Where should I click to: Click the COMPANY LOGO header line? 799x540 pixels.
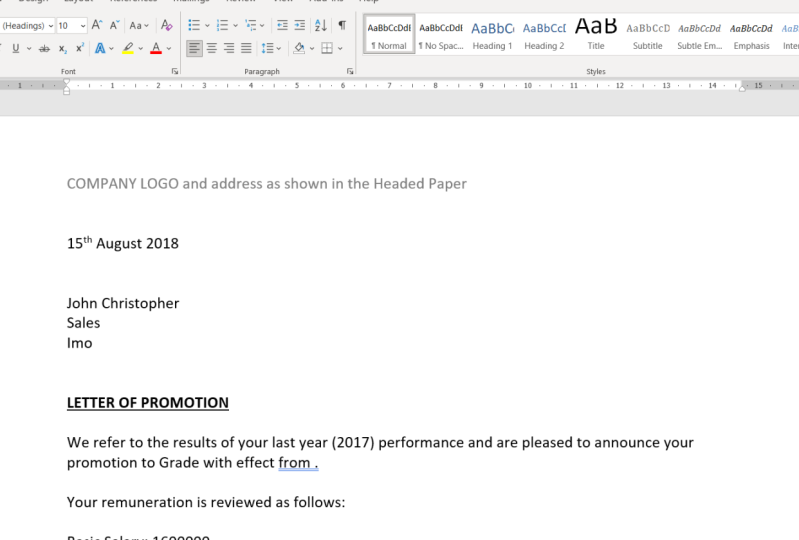tap(267, 183)
